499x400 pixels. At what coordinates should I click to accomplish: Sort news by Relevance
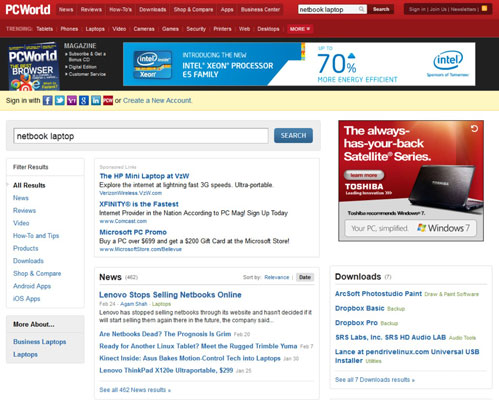coord(277,277)
